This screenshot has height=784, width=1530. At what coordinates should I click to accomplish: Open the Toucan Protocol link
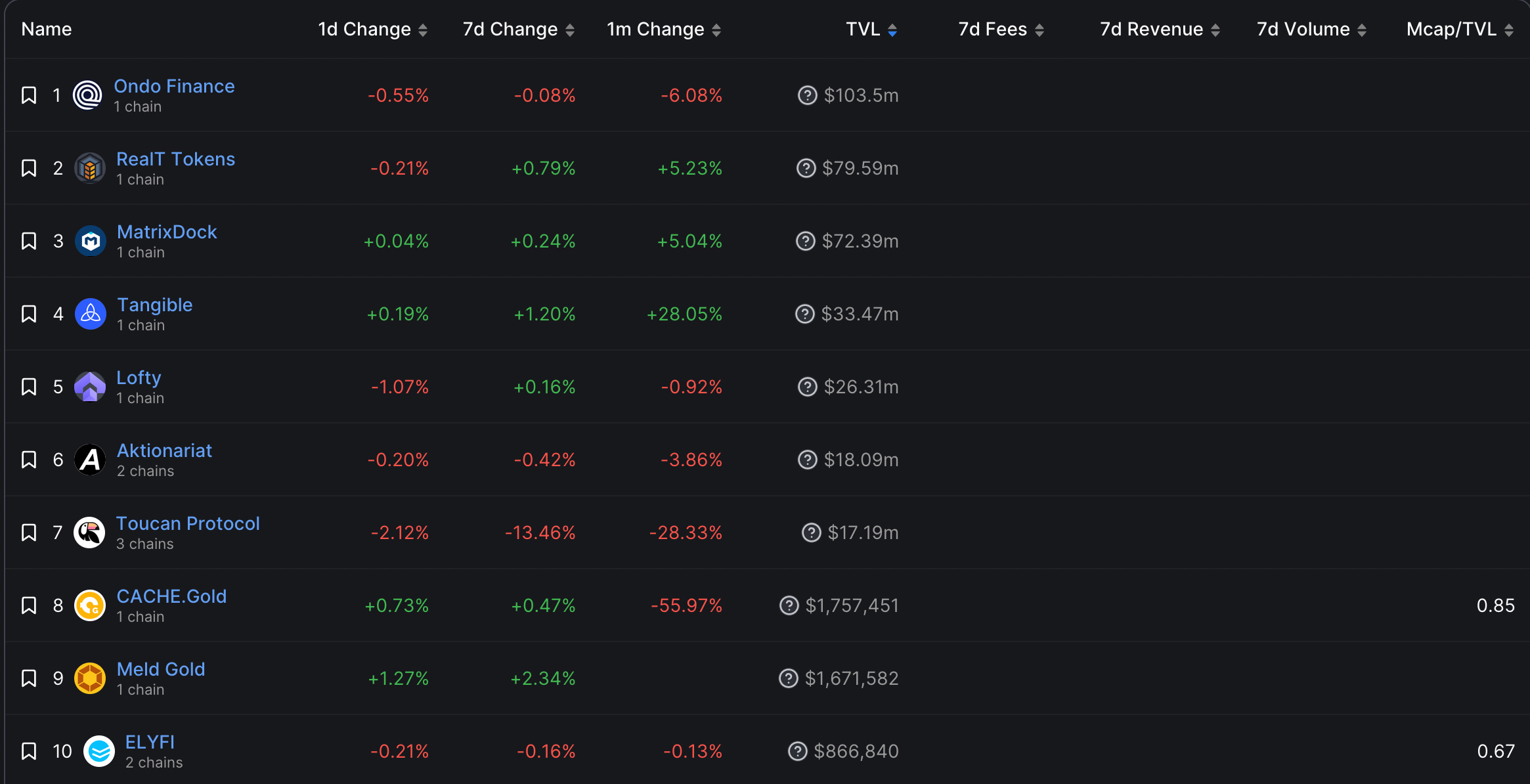click(x=188, y=523)
